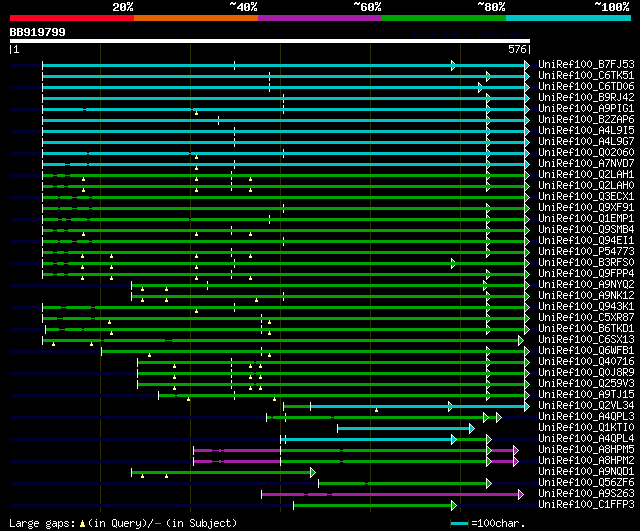Click the UniRef100_A4L9G7 label
The width and height of the screenshot is (640, 531).
coord(586,142)
